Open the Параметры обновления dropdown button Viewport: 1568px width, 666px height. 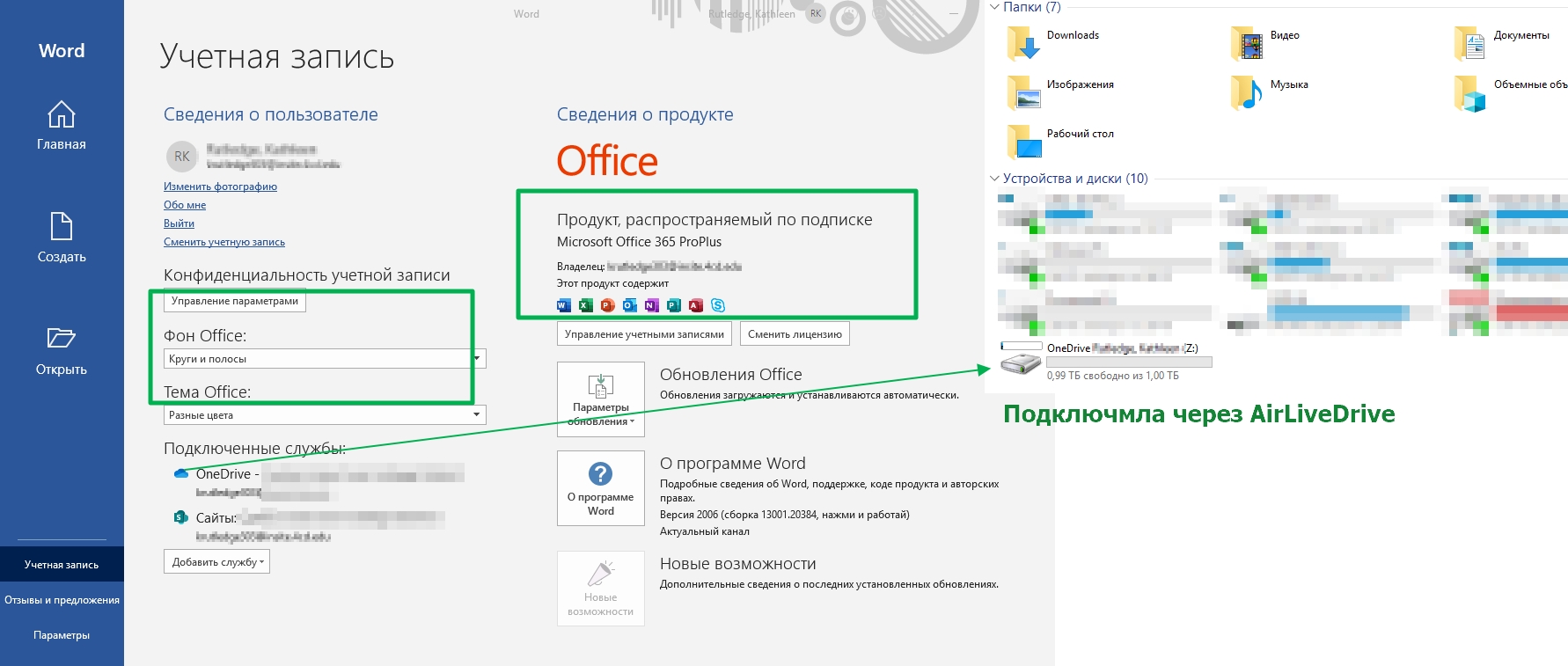[601, 399]
